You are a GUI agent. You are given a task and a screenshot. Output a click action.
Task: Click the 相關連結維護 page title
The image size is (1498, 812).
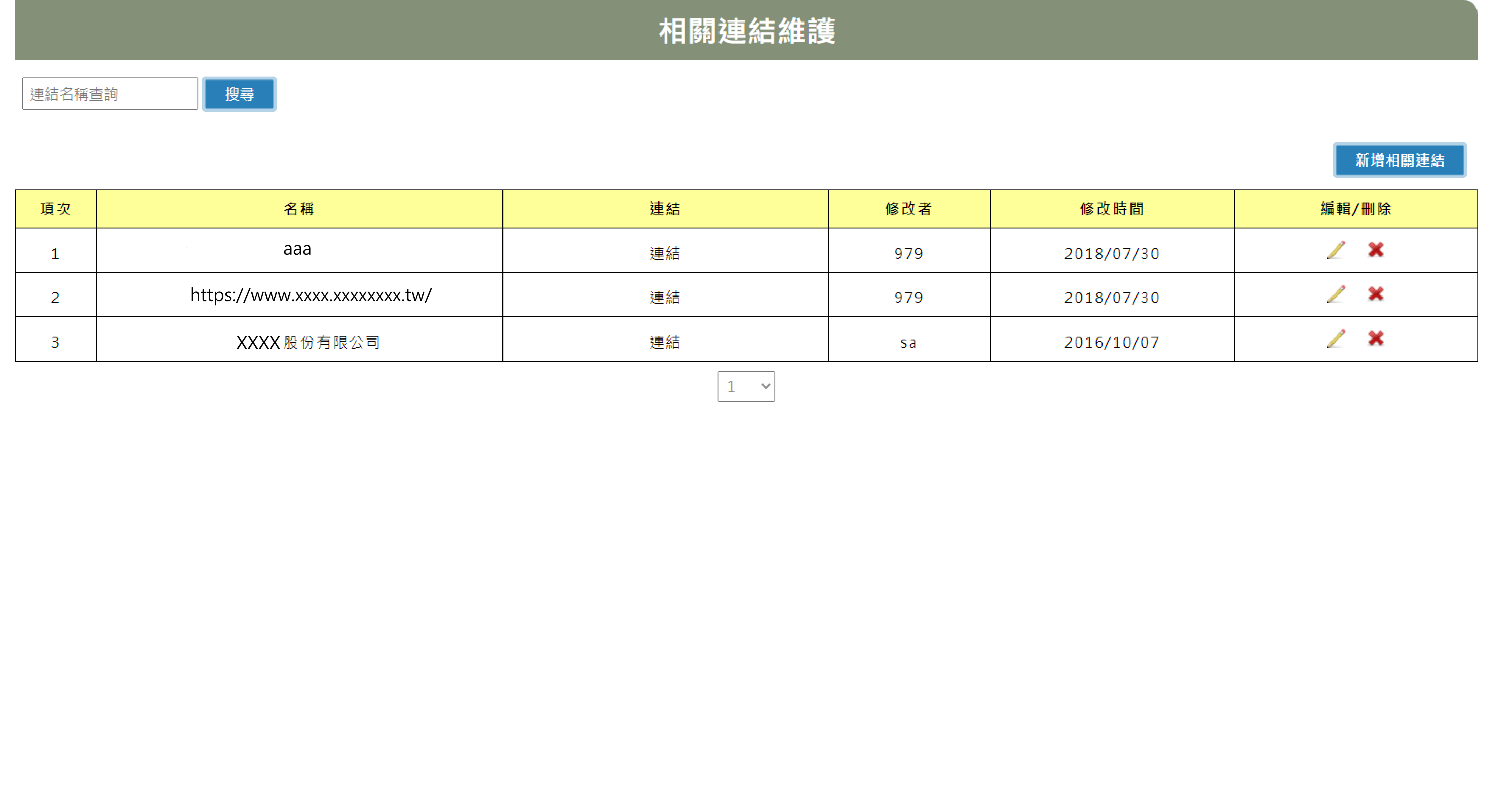click(x=747, y=31)
